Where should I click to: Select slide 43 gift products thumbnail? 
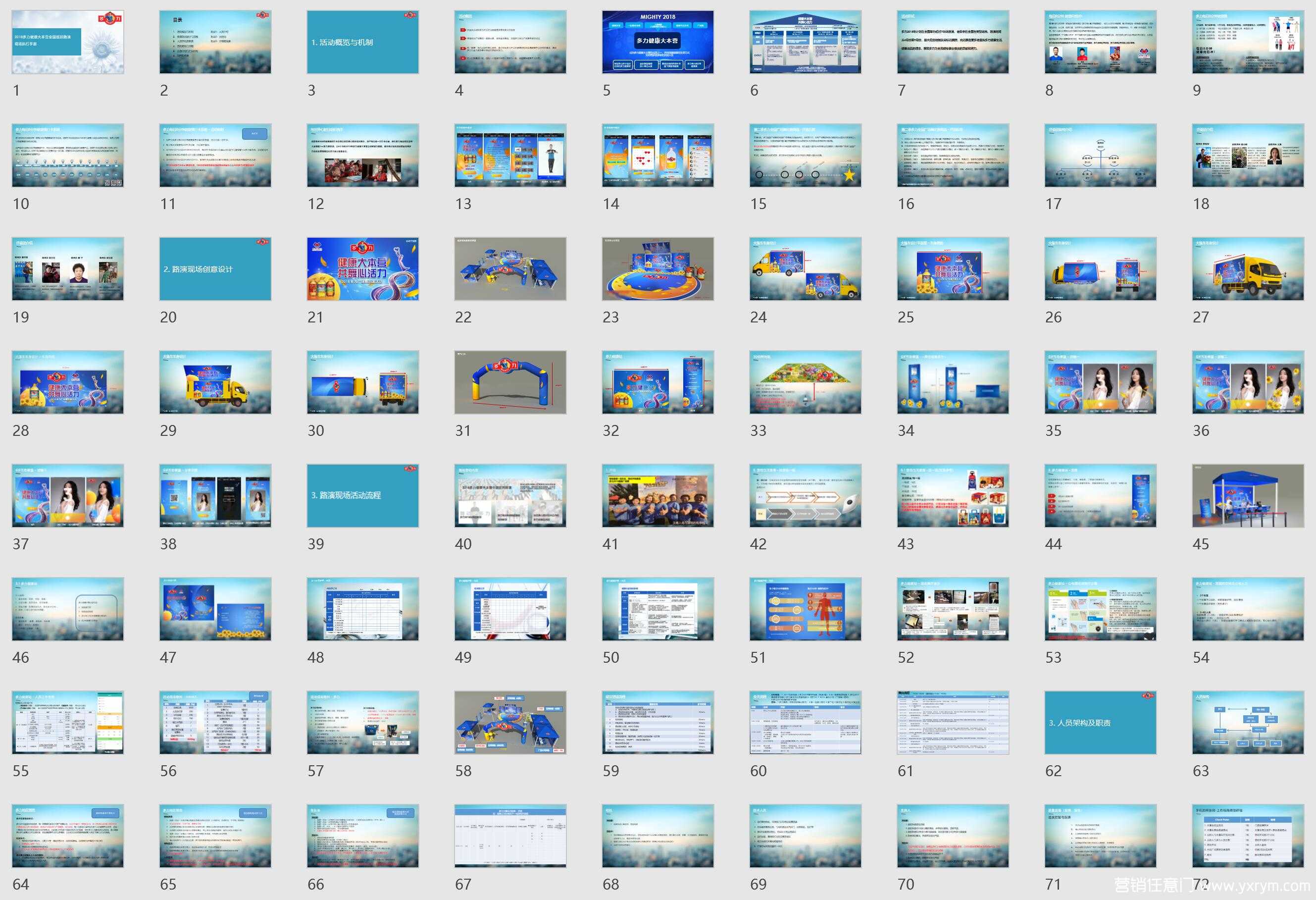click(x=953, y=496)
